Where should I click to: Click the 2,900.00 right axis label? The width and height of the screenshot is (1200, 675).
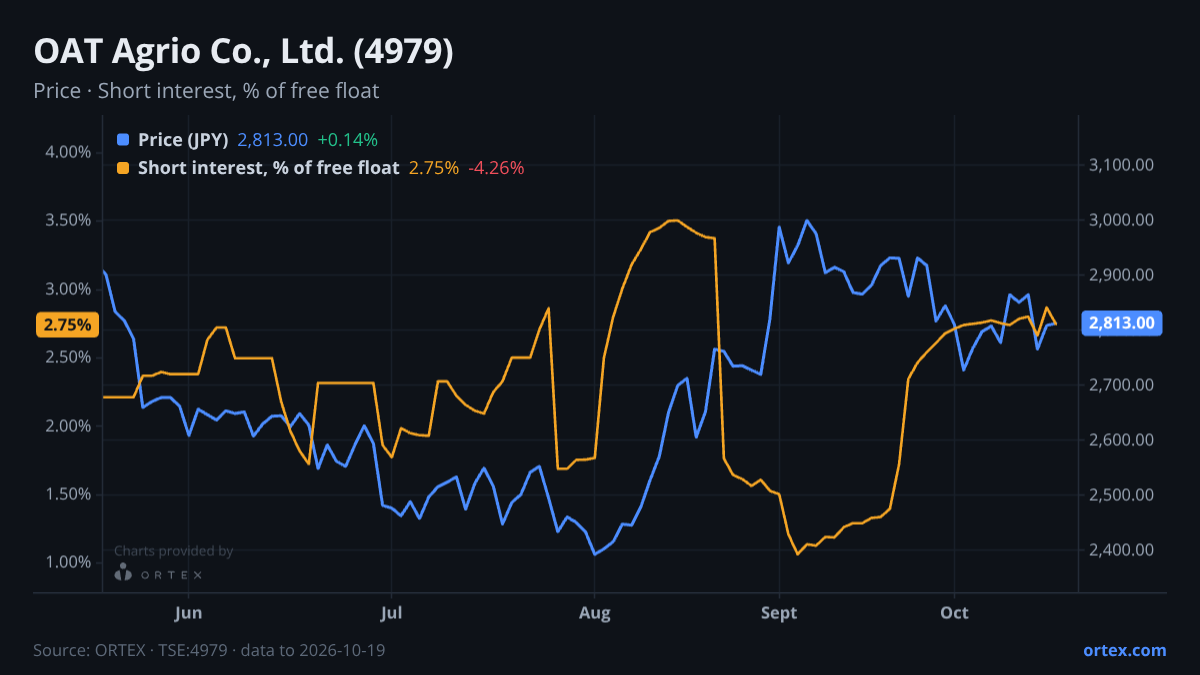pyautogui.click(x=1121, y=275)
